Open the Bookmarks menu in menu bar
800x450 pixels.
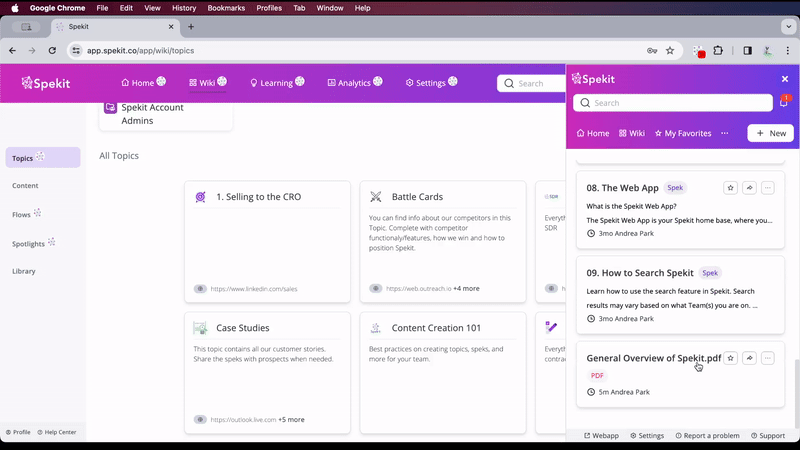click(226, 8)
